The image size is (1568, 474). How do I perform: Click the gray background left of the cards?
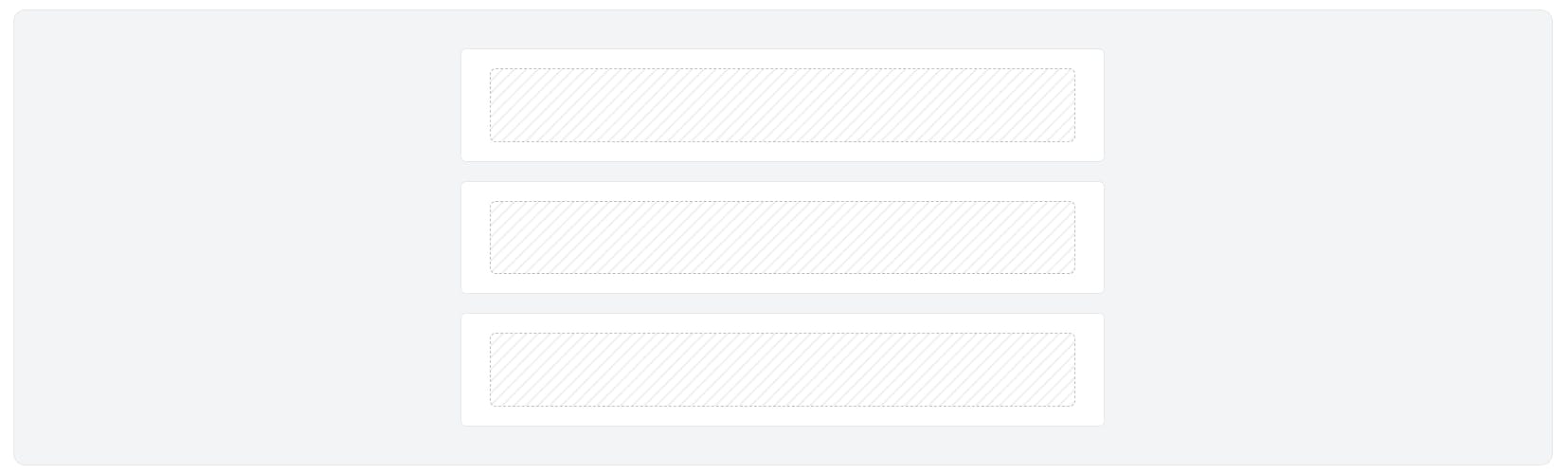click(x=237, y=237)
